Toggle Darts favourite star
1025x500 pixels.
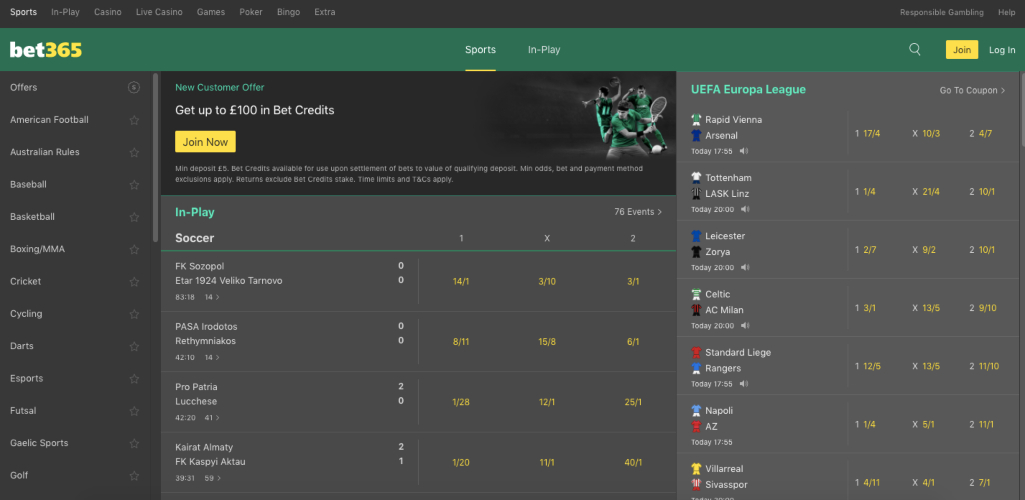pos(134,346)
